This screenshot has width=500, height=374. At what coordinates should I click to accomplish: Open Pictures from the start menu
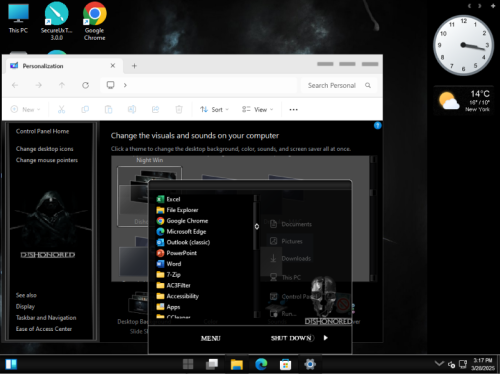pos(286,241)
